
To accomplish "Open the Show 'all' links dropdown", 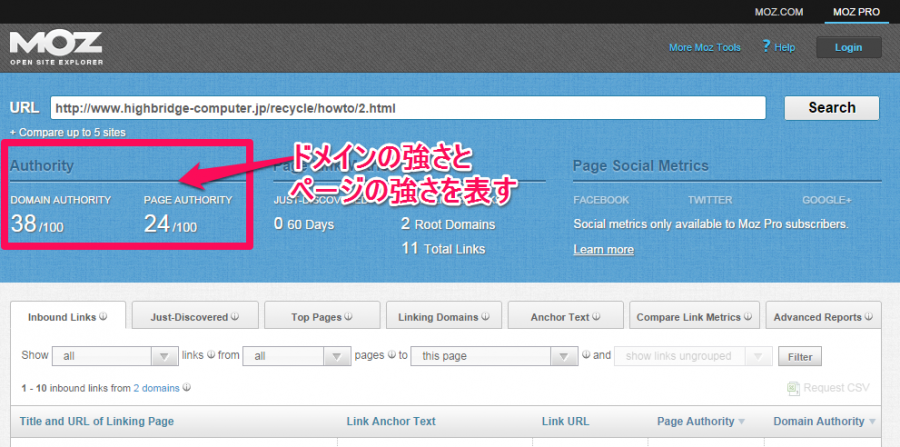I will (x=115, y=356).
